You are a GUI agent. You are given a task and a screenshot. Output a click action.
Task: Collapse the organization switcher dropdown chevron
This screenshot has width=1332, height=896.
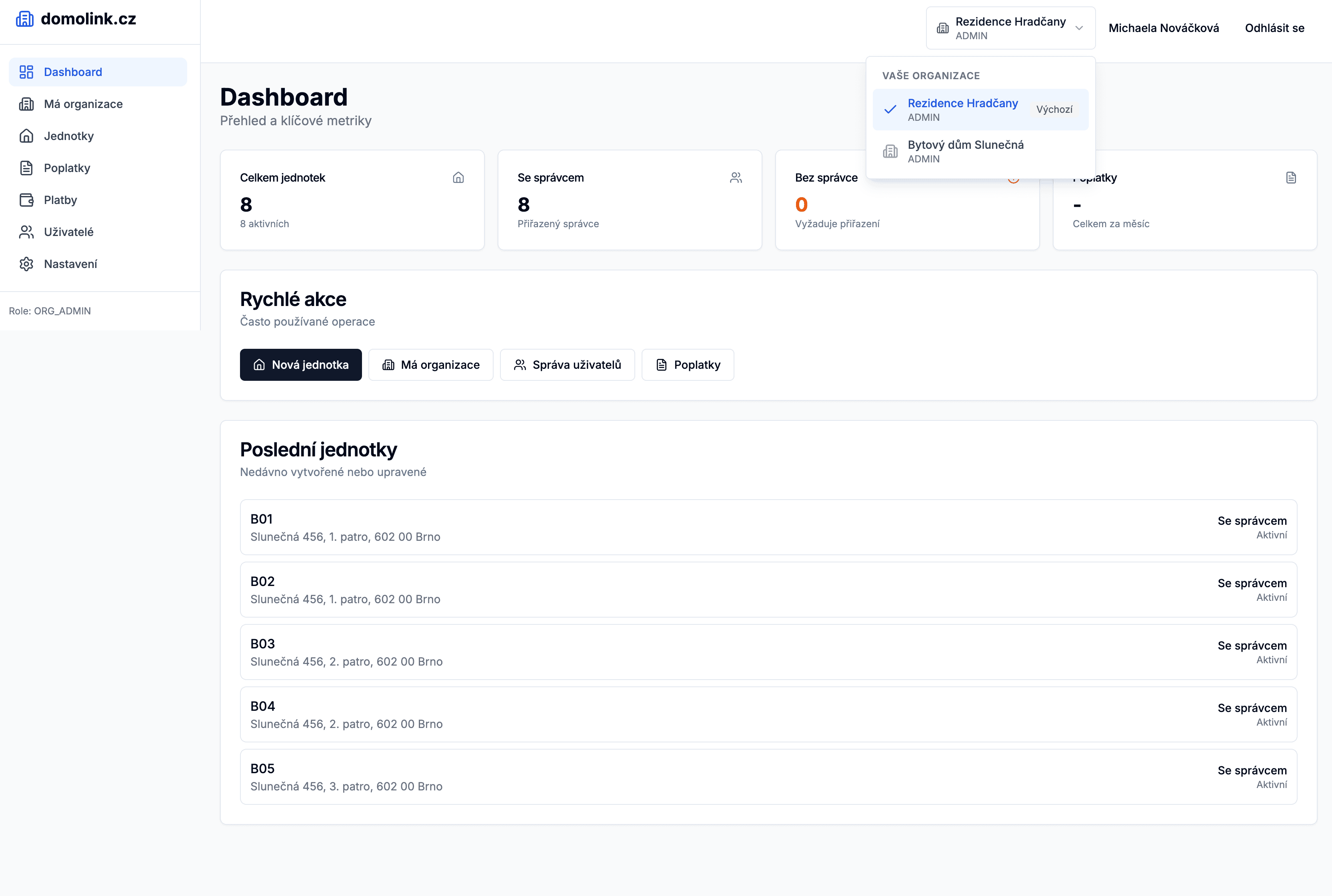(1079, 28)
